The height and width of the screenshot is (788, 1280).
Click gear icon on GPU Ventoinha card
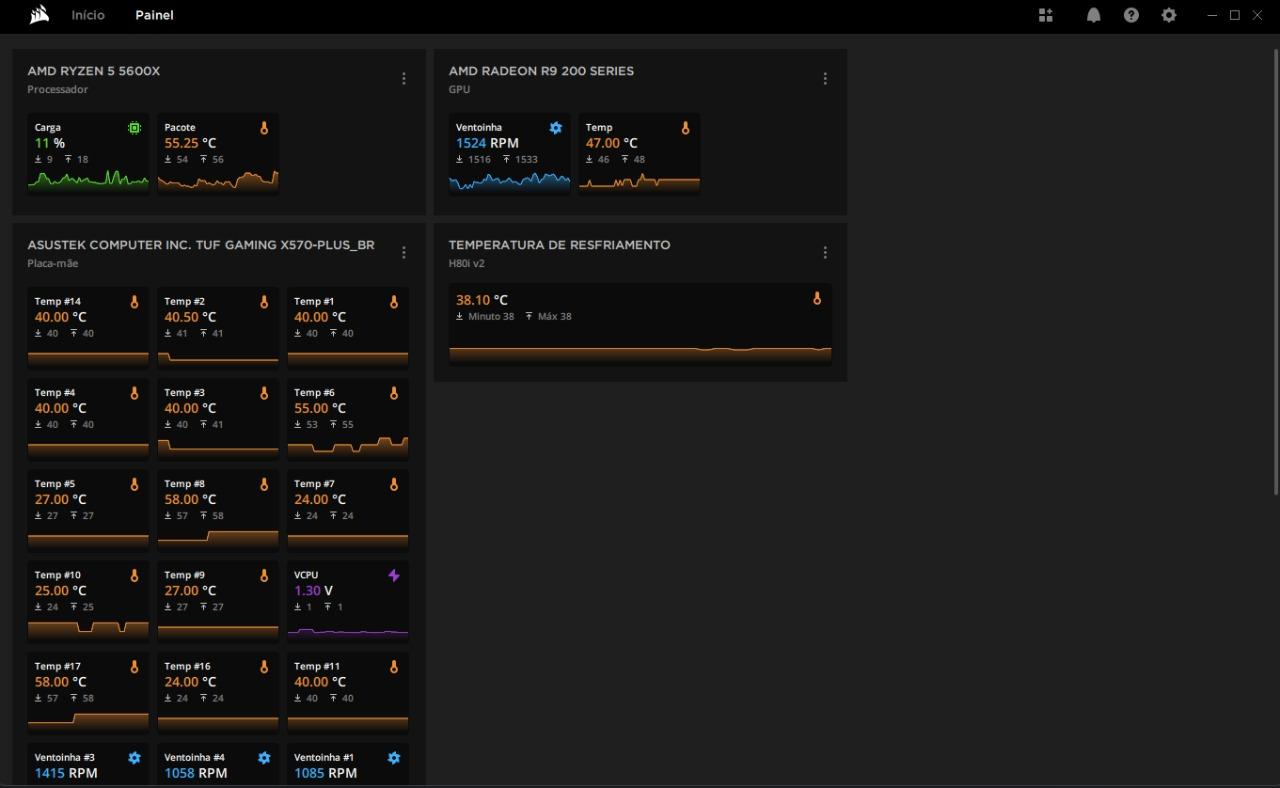coord(556,128)
